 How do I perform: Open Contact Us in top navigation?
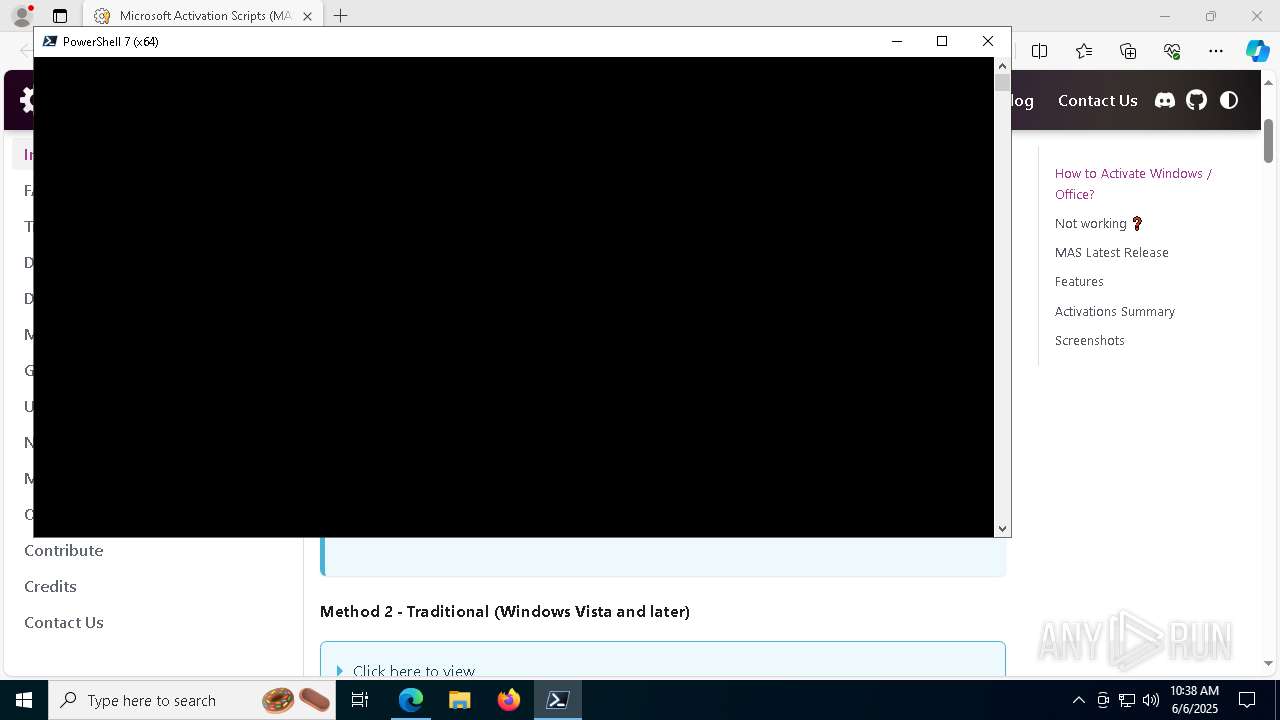(1097, 100)
